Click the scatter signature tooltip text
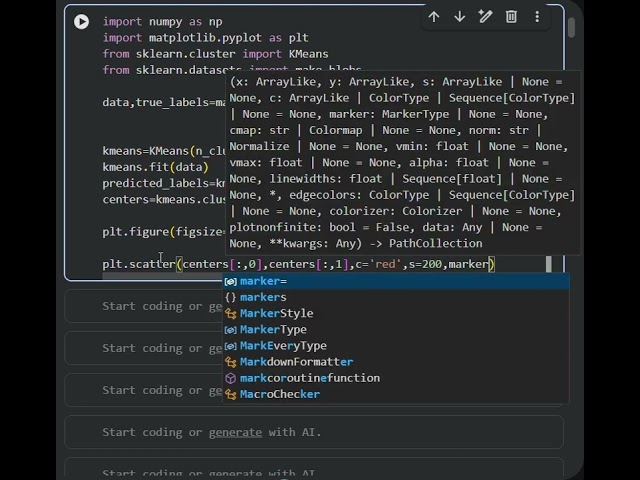 (402, 162)
